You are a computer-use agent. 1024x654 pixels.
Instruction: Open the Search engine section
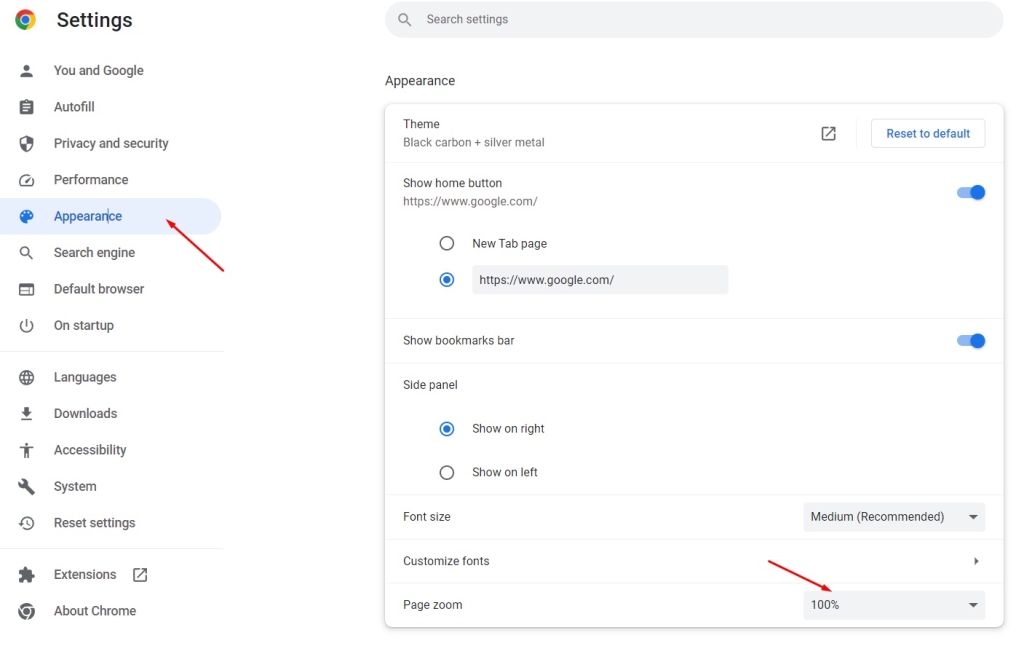(x=94, y=253)
